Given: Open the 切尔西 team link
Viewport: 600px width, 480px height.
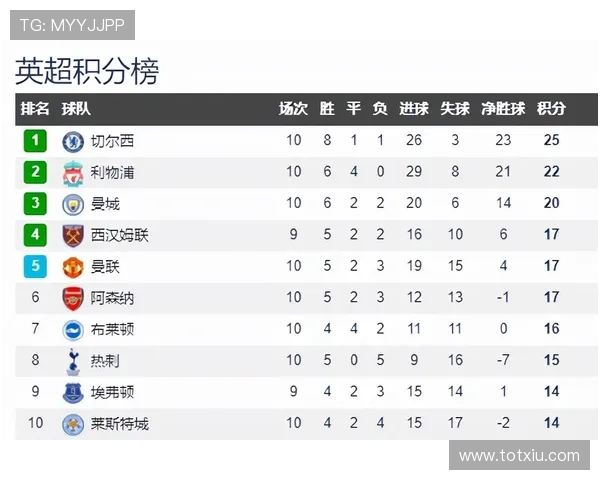Looking at the screenshot, I should tap(112, 141).
